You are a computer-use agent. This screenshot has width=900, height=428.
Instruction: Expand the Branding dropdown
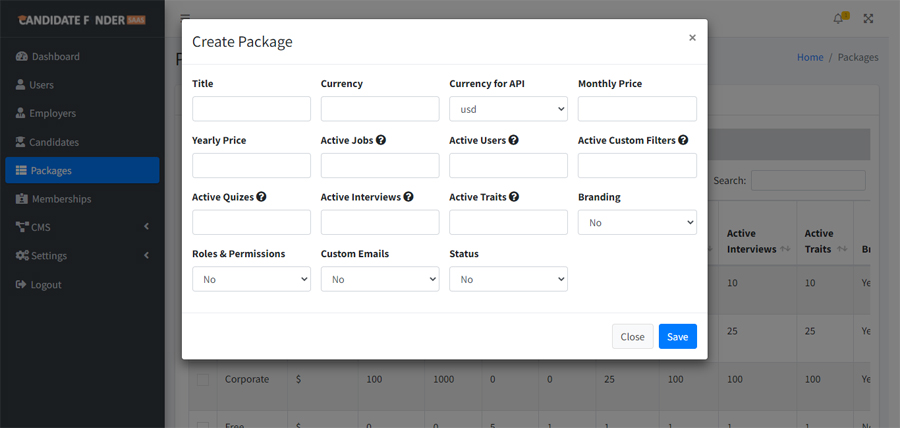(637, 222)
